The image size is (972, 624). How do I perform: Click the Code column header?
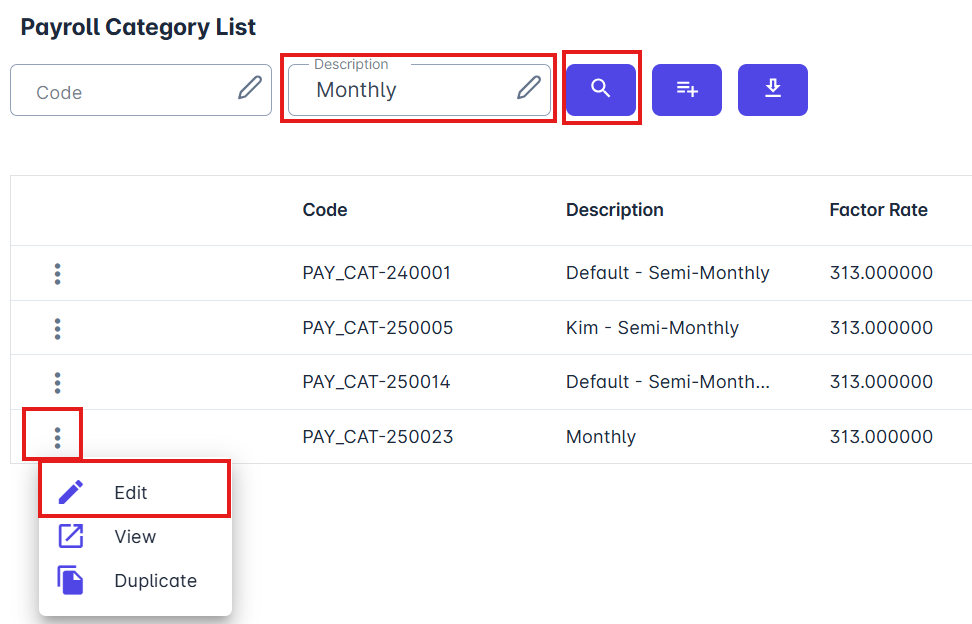click(x=325, y=210)
